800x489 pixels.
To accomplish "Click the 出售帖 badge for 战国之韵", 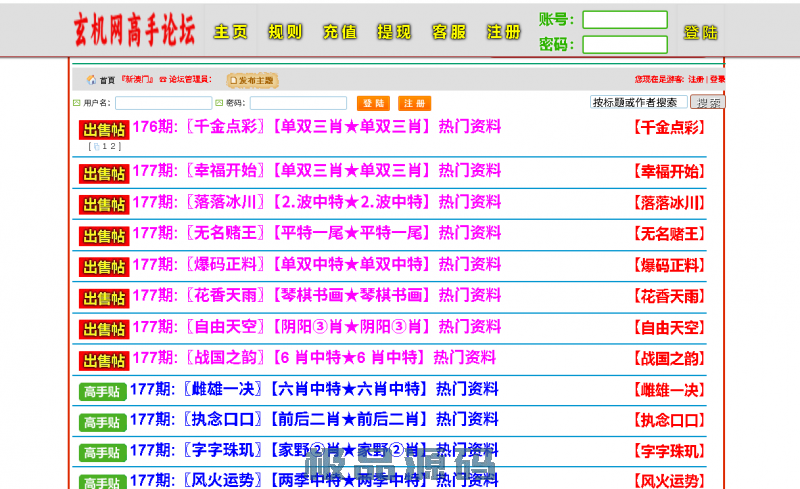I will (104, 361).
